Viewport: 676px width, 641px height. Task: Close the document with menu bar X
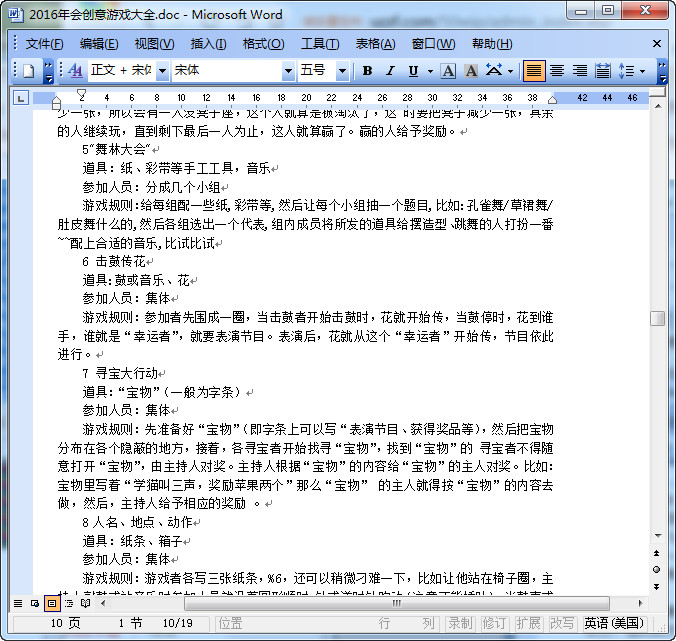[657, 44]
